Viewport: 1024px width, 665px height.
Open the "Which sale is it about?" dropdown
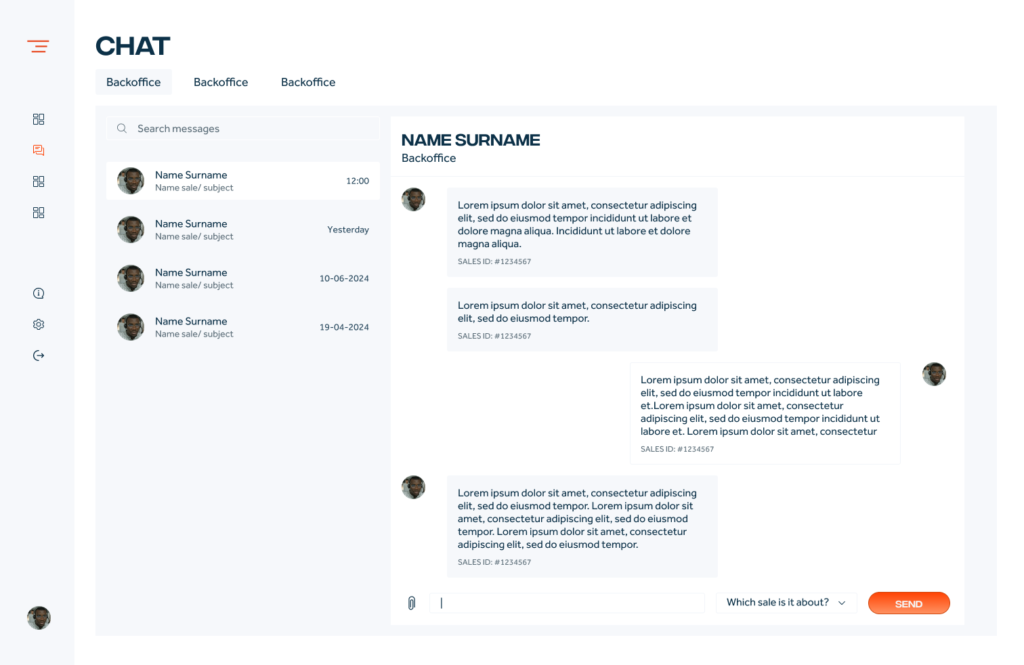click(786, 603)
